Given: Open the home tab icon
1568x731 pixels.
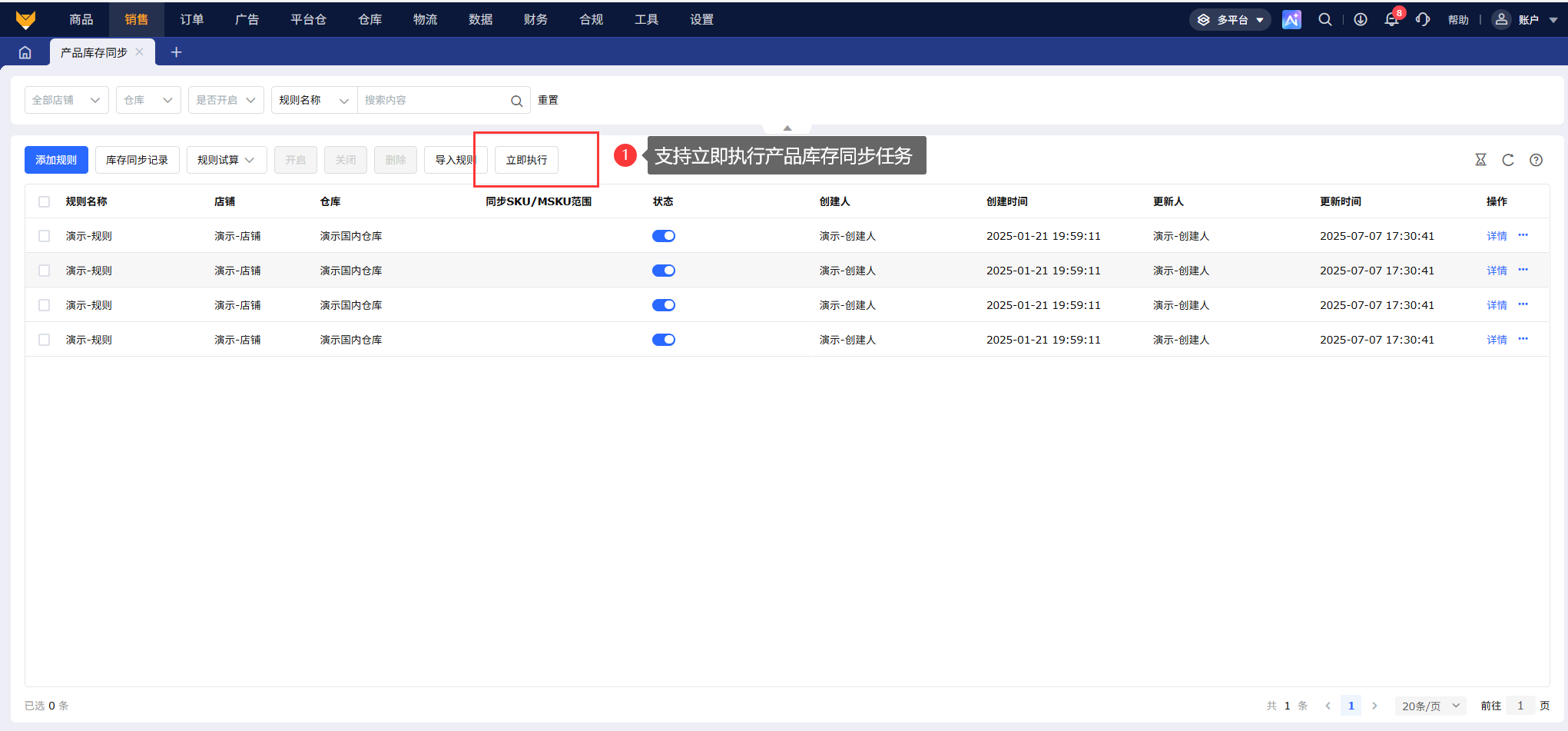Looking at the screenshot, I should [x=25, y=52].
